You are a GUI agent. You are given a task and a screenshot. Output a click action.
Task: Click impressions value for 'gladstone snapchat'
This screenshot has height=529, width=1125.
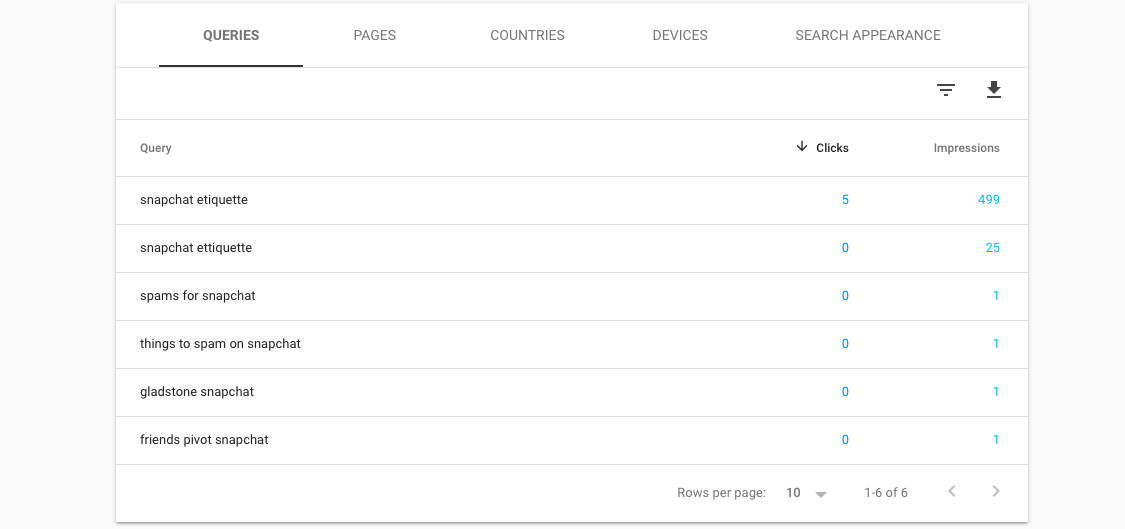click(996, 392)
